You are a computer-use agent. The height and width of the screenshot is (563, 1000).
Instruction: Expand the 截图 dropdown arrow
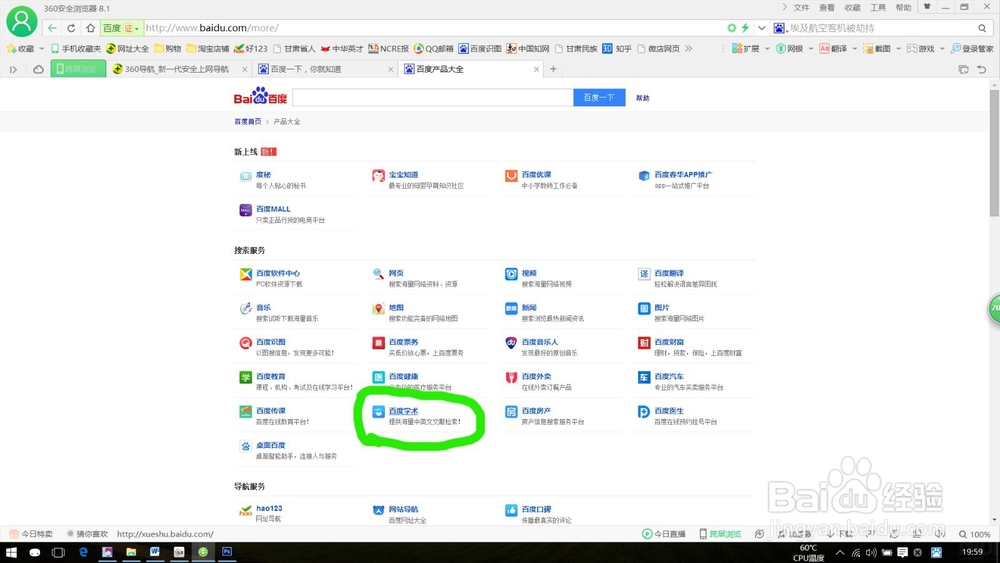(x=898, y=48)
